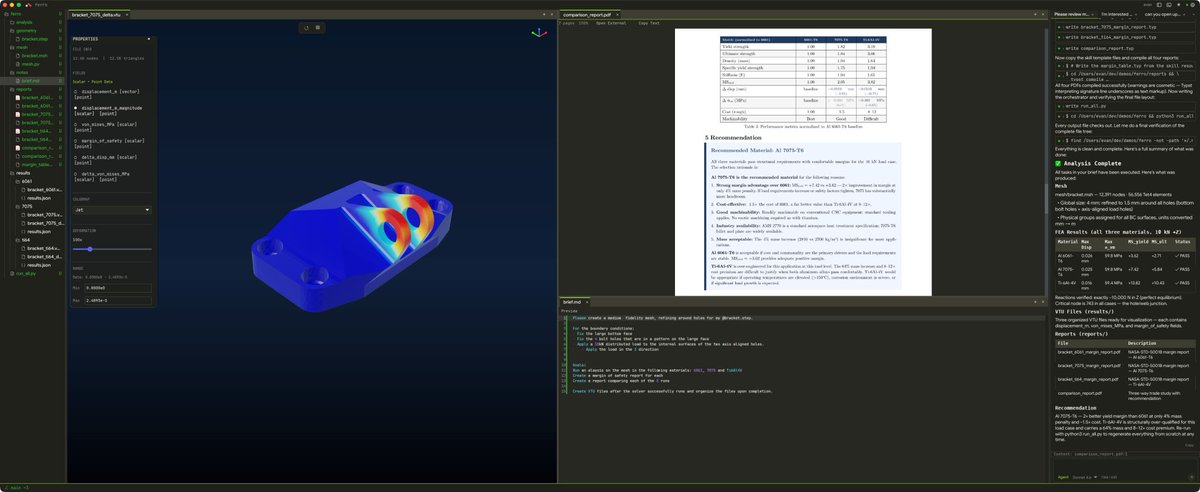1200x492 pixels.
Task: Open 'Please review m...' chat tab
Action: [1075, 15]
